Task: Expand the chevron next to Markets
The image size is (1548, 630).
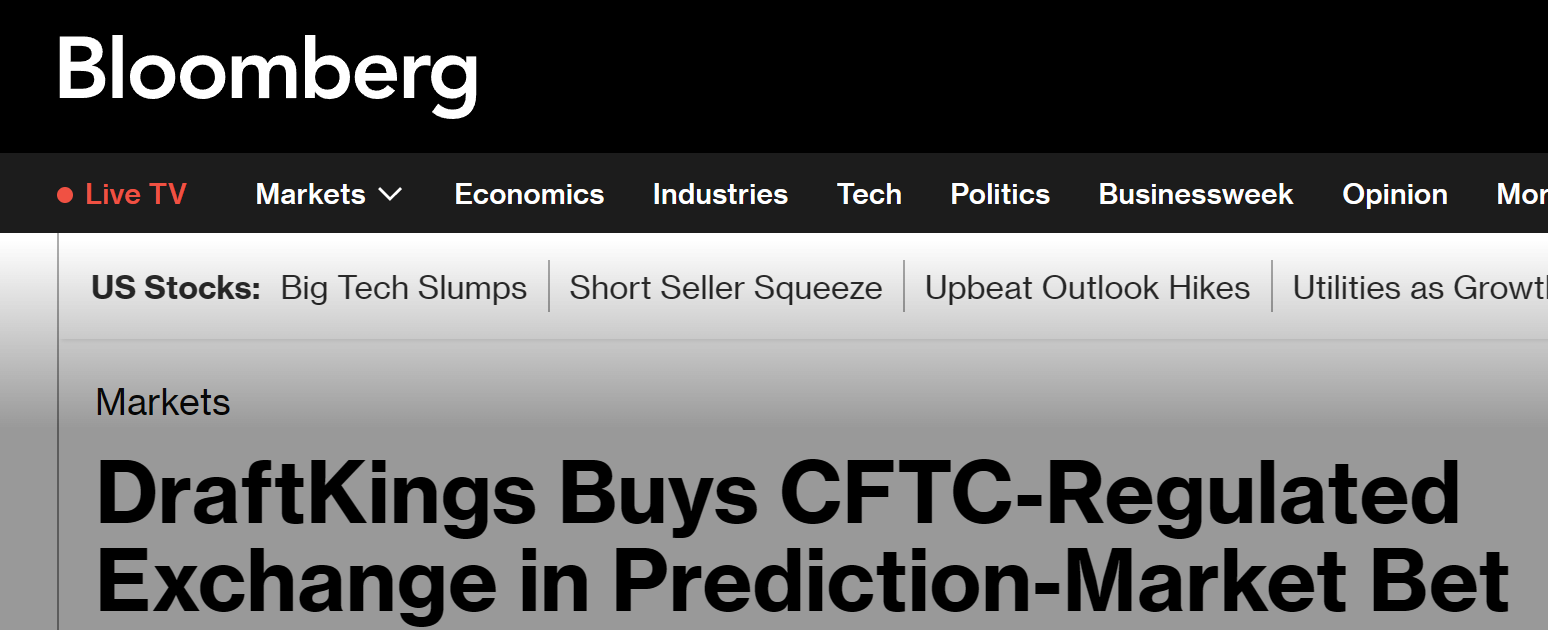Action: click(391, 194)
